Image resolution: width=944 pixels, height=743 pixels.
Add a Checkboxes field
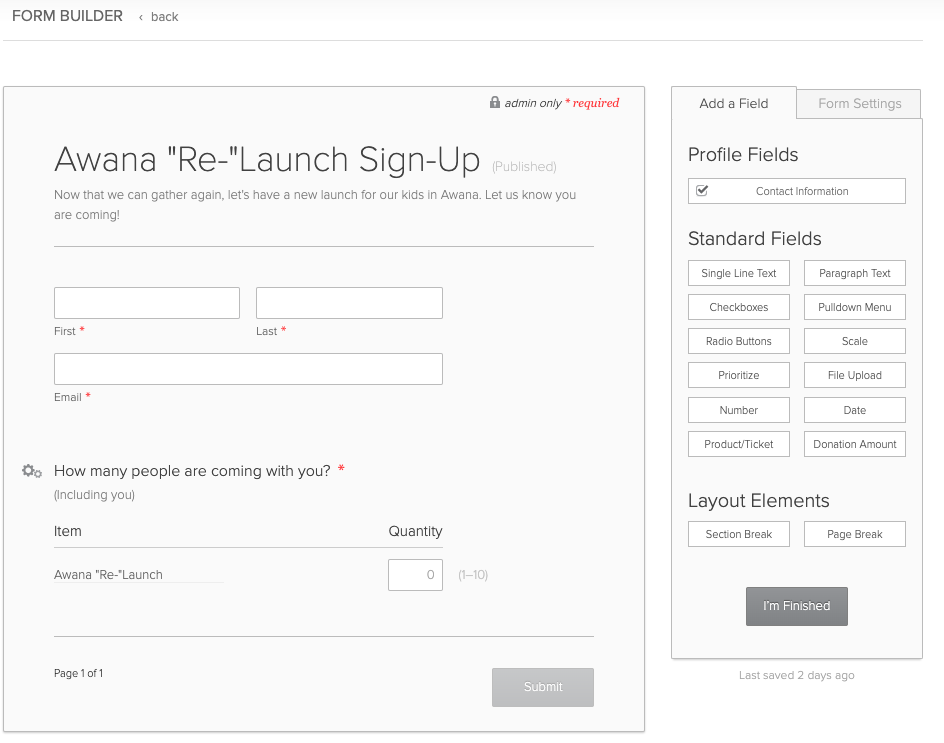pyautogui.click(x=739, y=308)
